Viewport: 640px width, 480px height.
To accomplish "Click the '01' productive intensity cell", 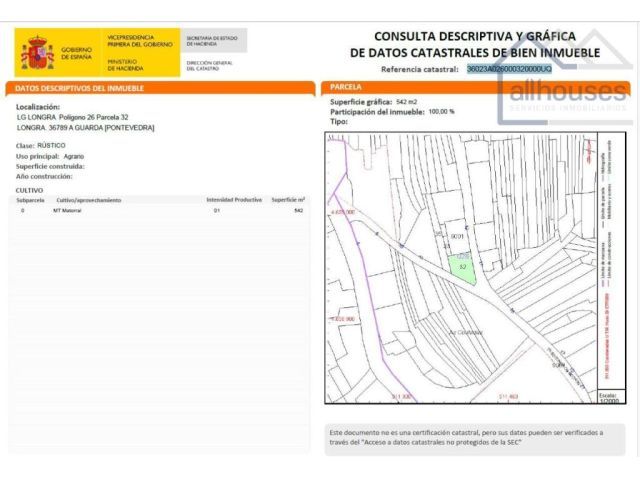I will tap(217, 211).
